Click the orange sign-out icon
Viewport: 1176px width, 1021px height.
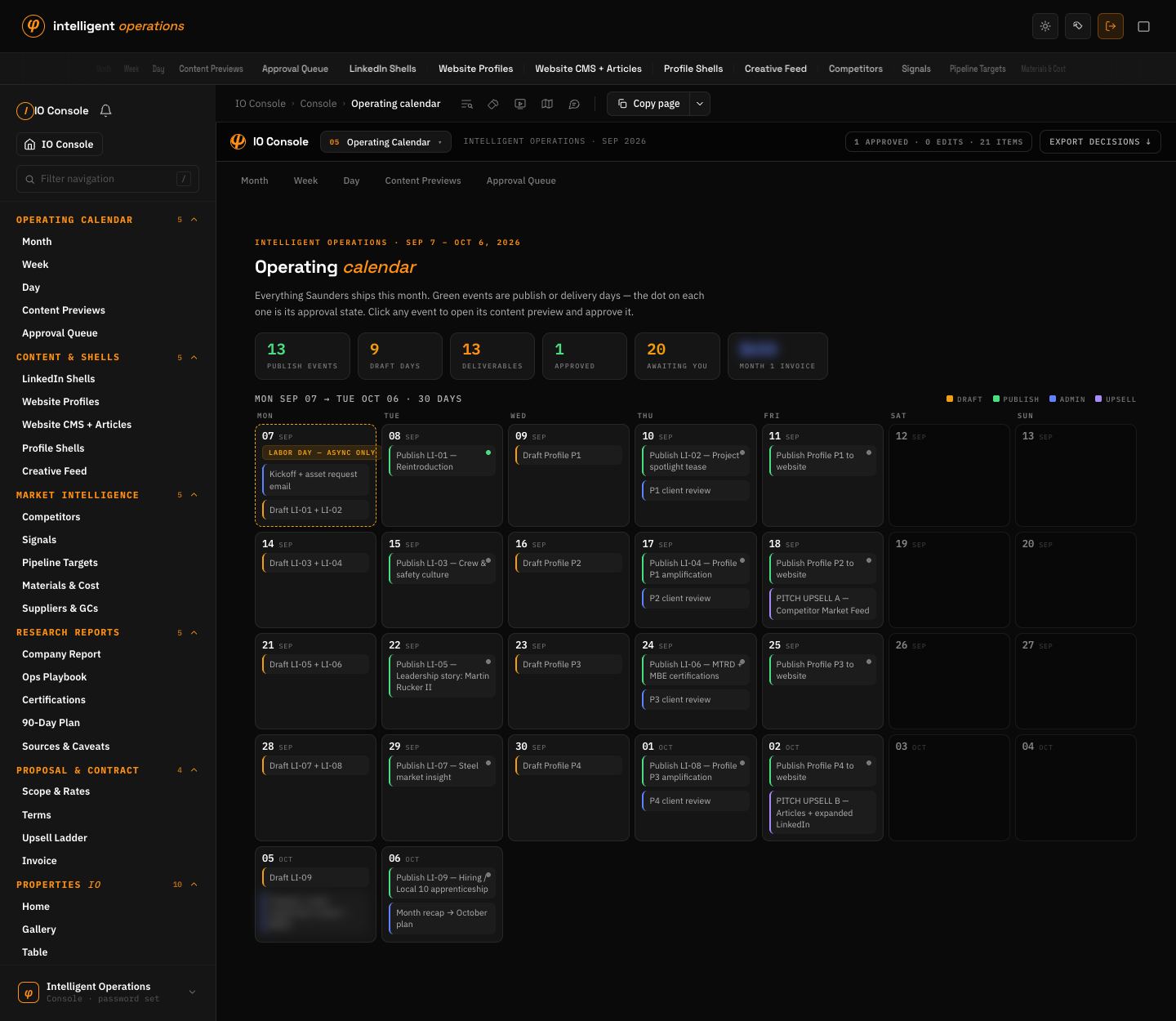[1111, 26]
